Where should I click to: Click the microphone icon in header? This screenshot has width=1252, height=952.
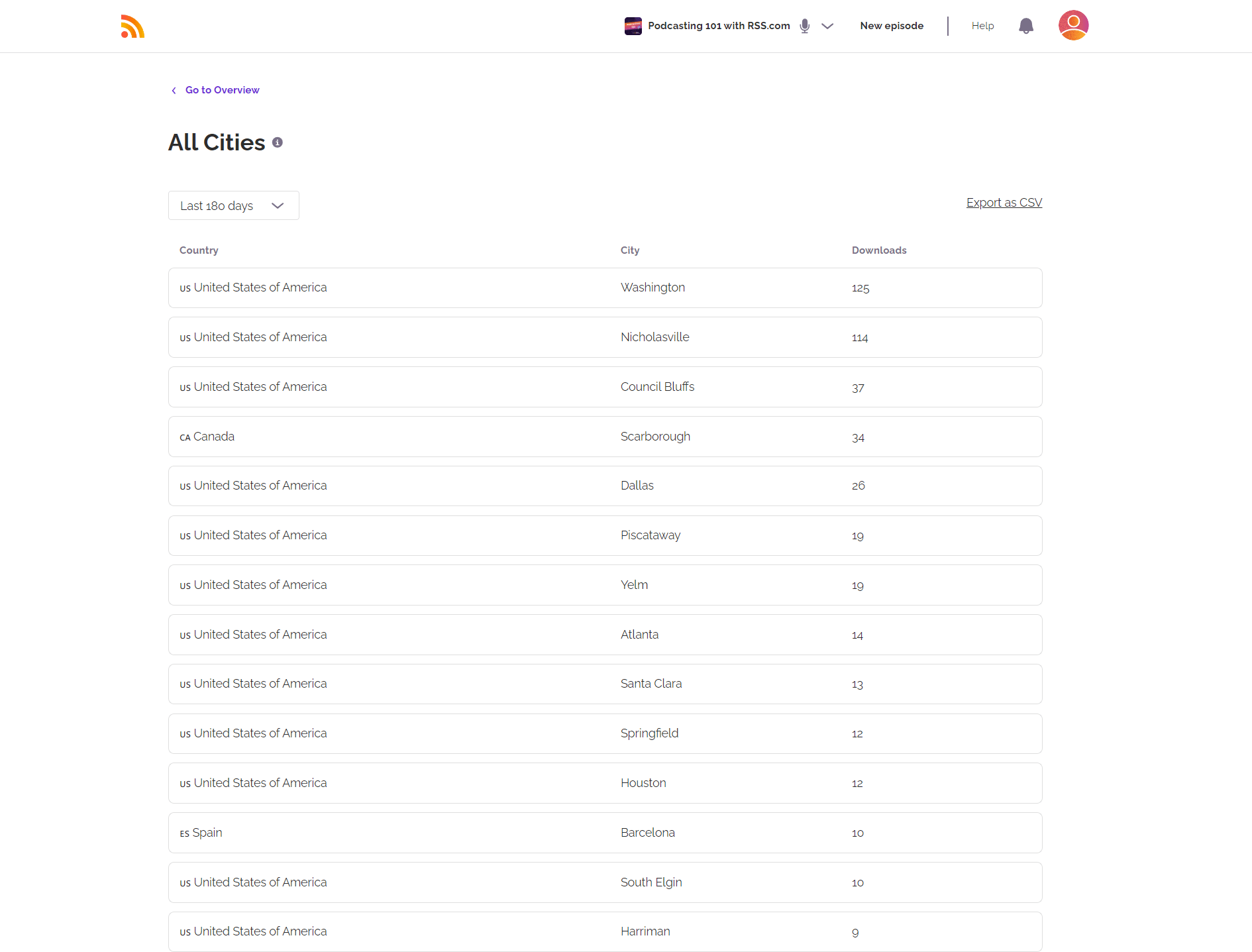(x=804, y=26)
